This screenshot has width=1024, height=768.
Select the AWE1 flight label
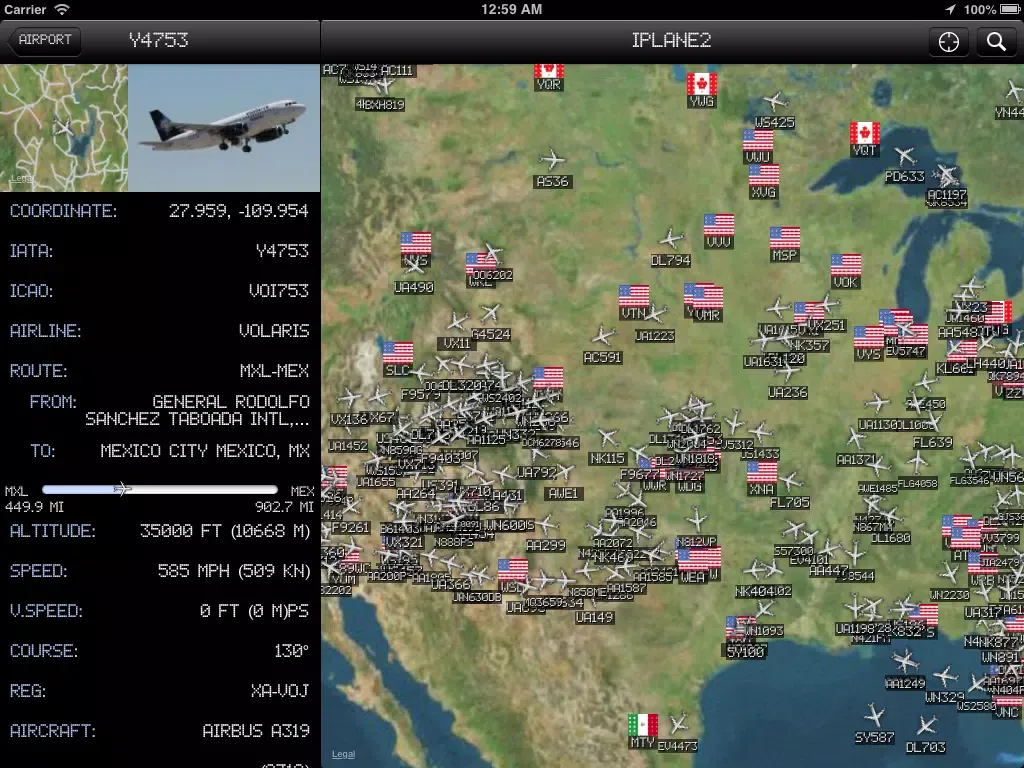(x=563, y=494)
